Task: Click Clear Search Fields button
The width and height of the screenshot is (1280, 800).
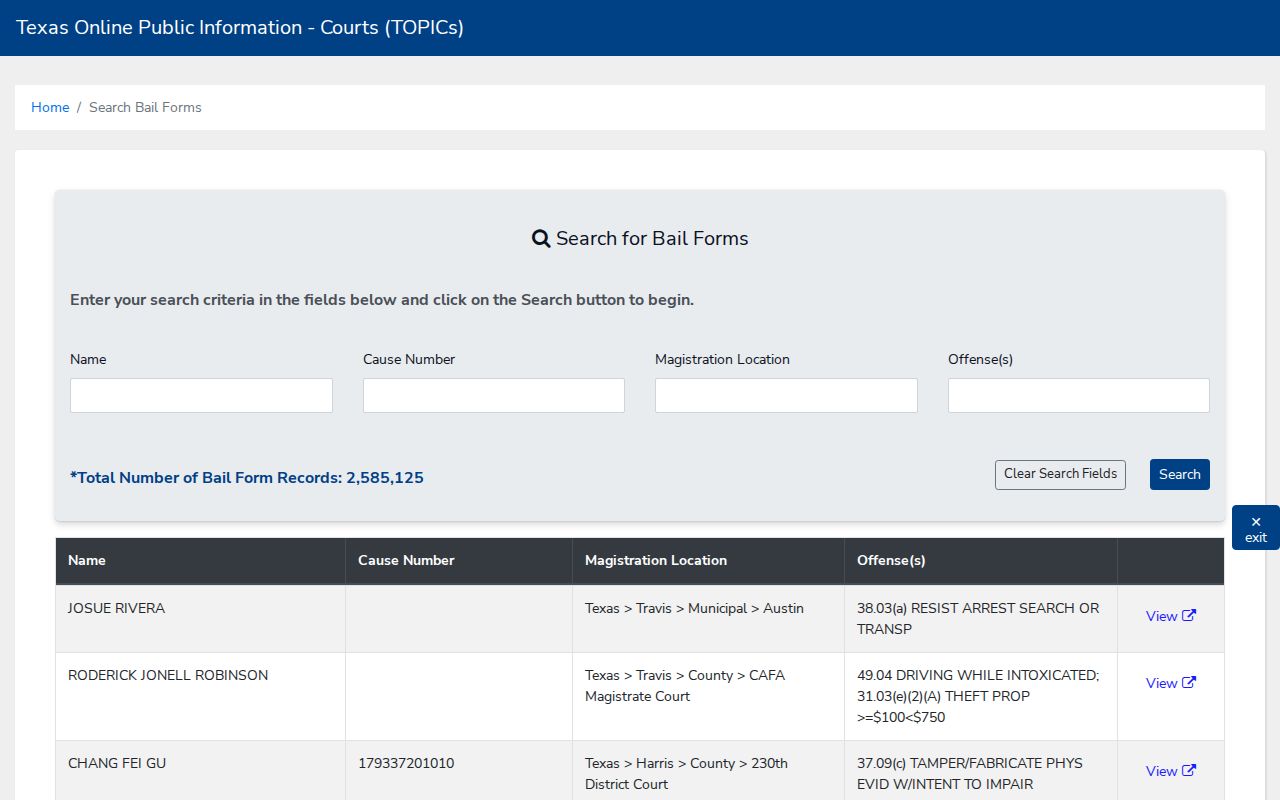Action: (x=1060, y=474)
